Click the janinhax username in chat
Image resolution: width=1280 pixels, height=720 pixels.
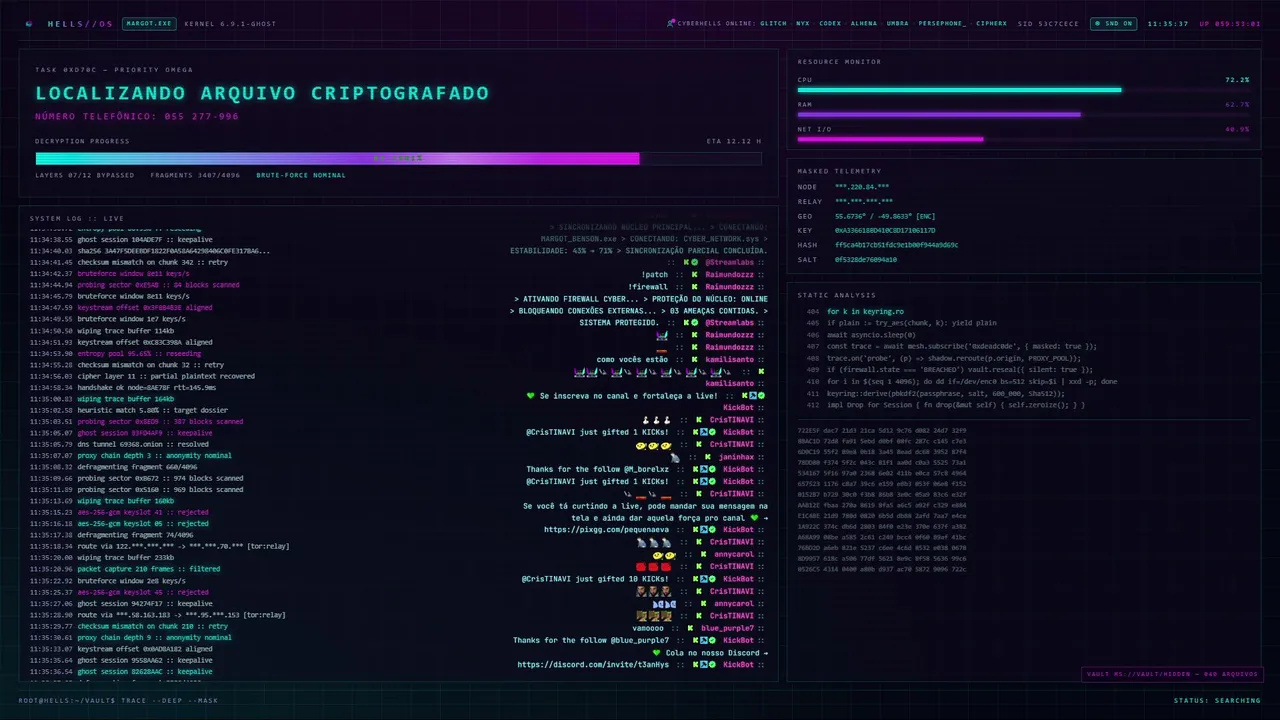(736, 457)
